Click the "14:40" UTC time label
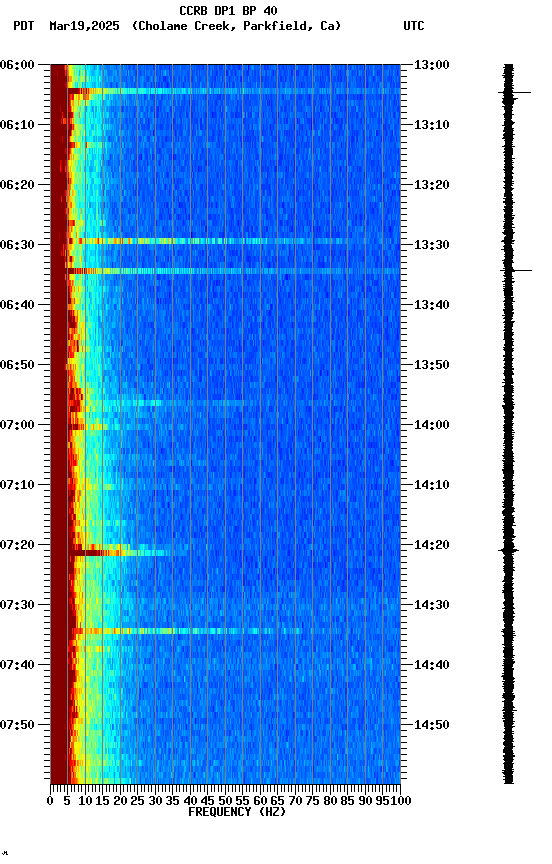The image size is (552, 864). (432, 665)
